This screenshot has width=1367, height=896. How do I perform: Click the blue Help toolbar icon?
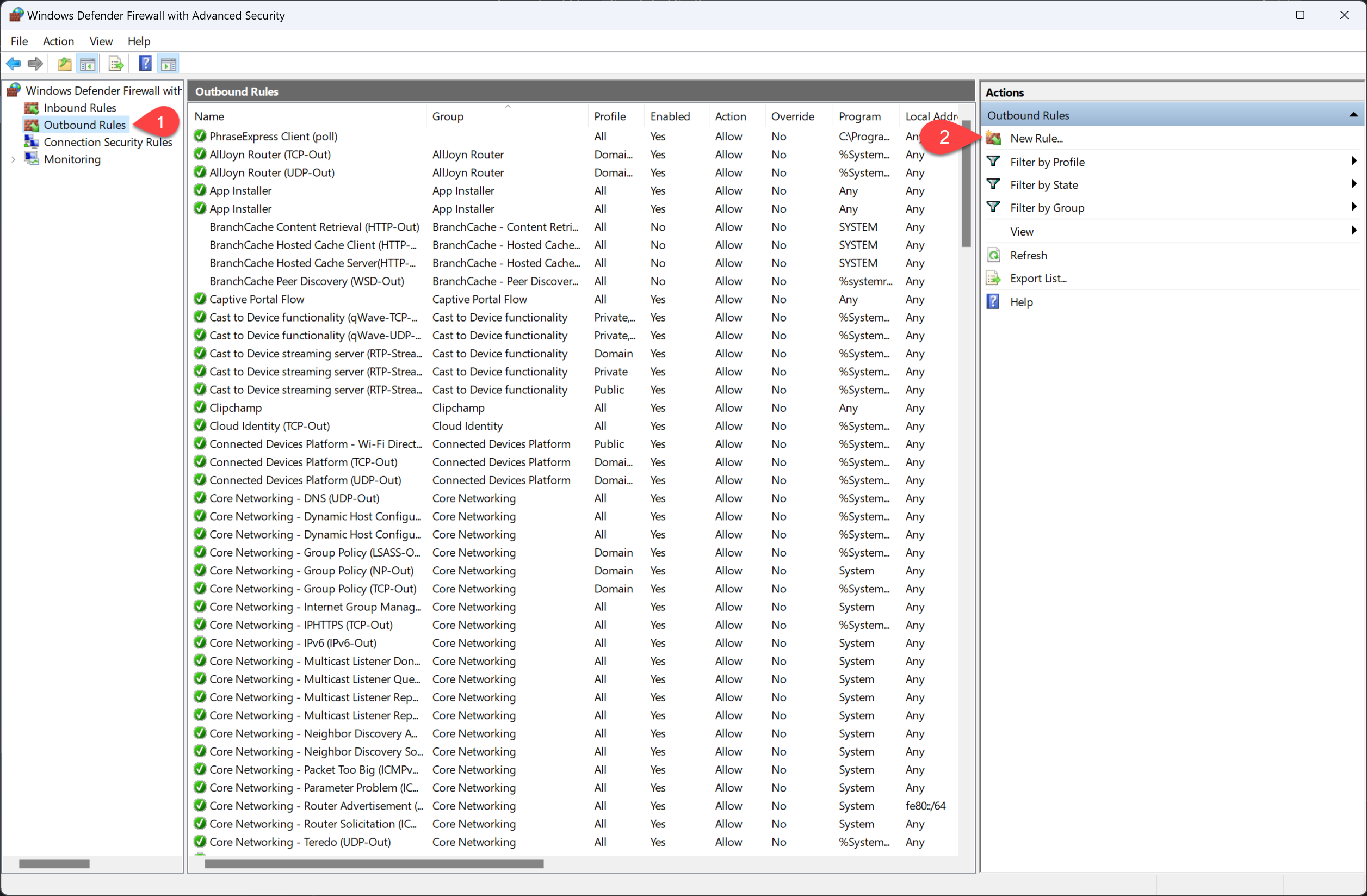[145, 64]
